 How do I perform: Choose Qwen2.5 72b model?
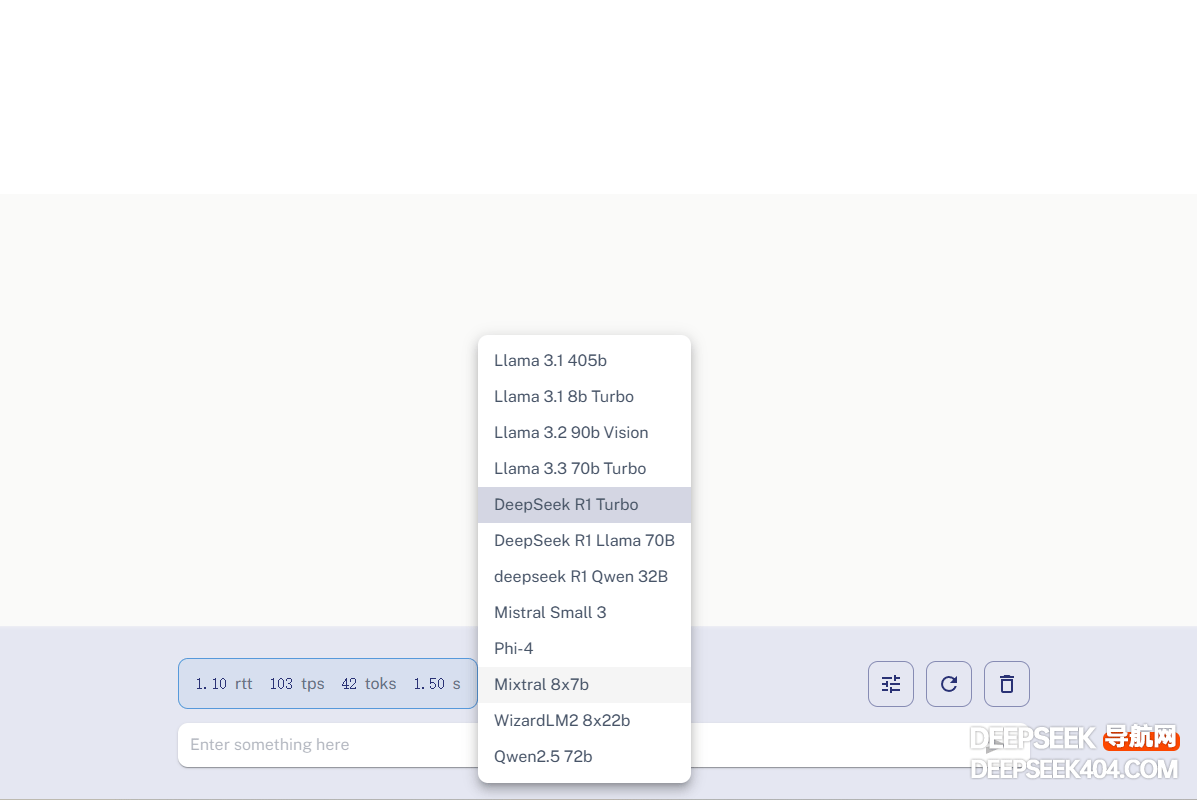(x=584, y=757)
